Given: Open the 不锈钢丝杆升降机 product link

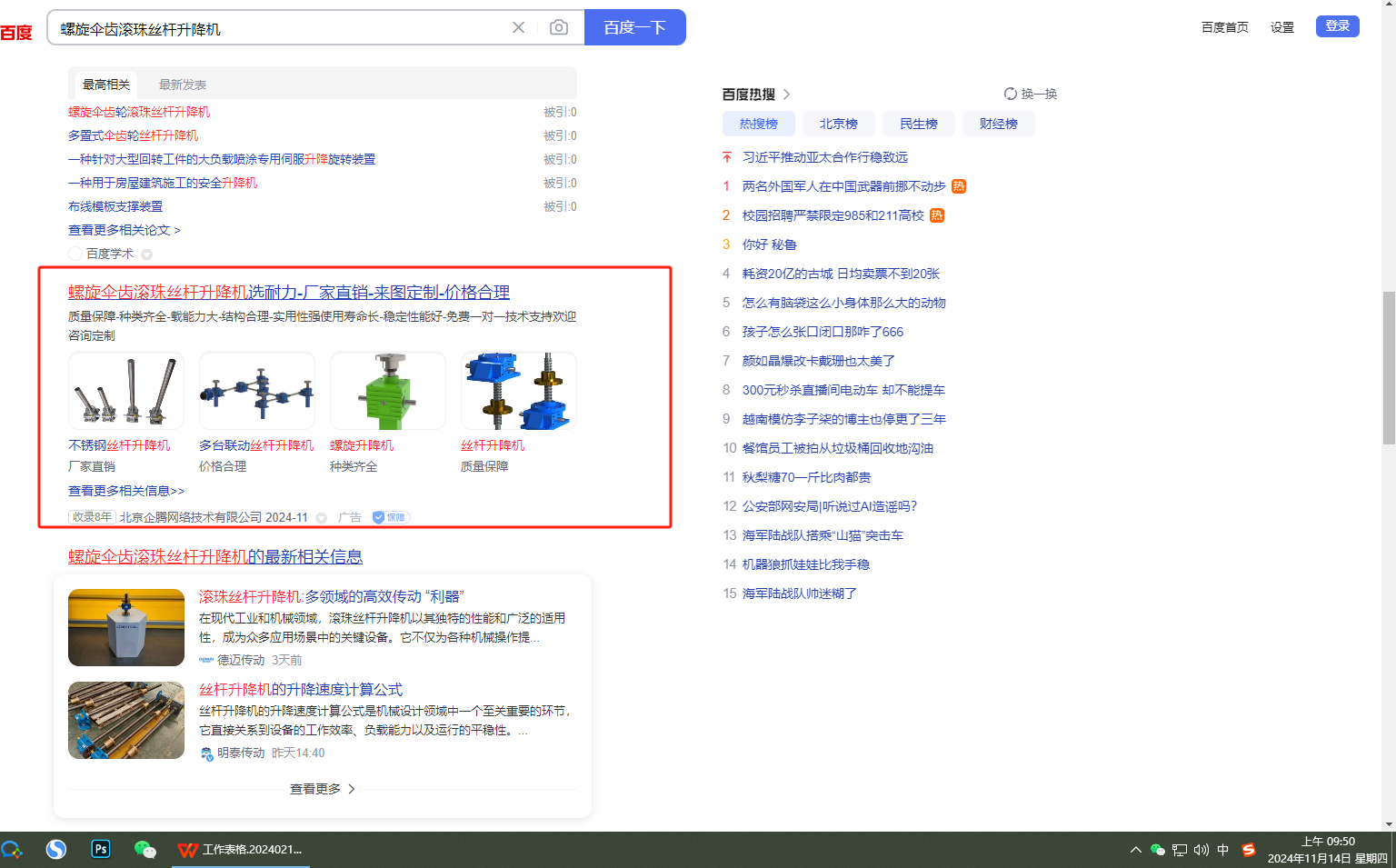Looking at the screenshot, I should point(119,445).
